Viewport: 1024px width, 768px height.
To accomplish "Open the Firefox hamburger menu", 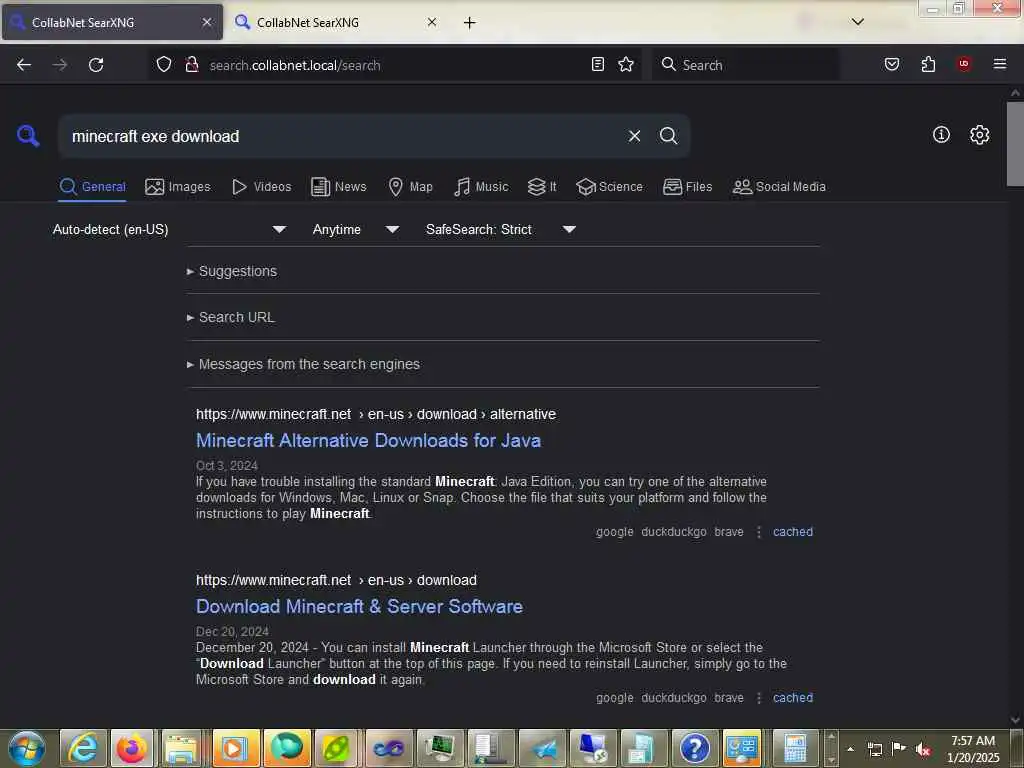I will point(1000,64).
